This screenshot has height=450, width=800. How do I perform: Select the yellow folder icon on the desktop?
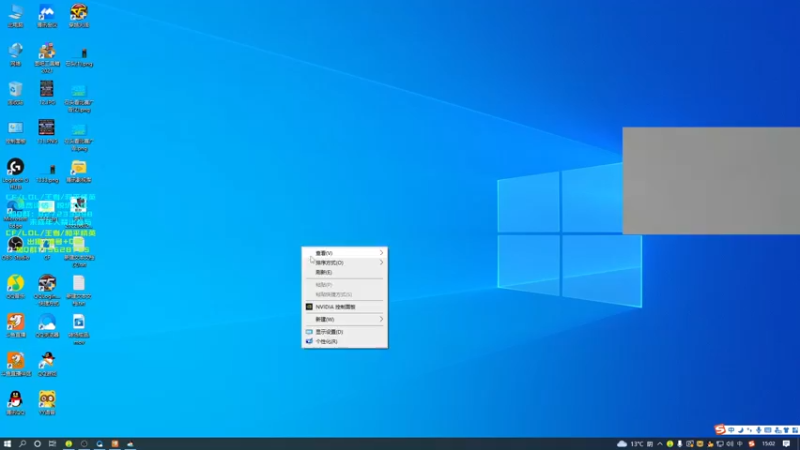tap(79, 171)
